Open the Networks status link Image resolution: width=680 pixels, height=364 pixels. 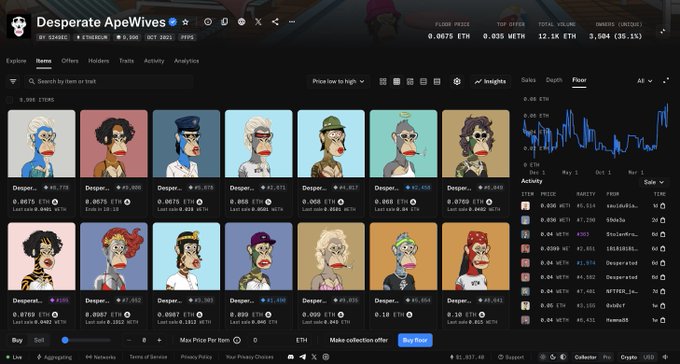tap(101, 357)
